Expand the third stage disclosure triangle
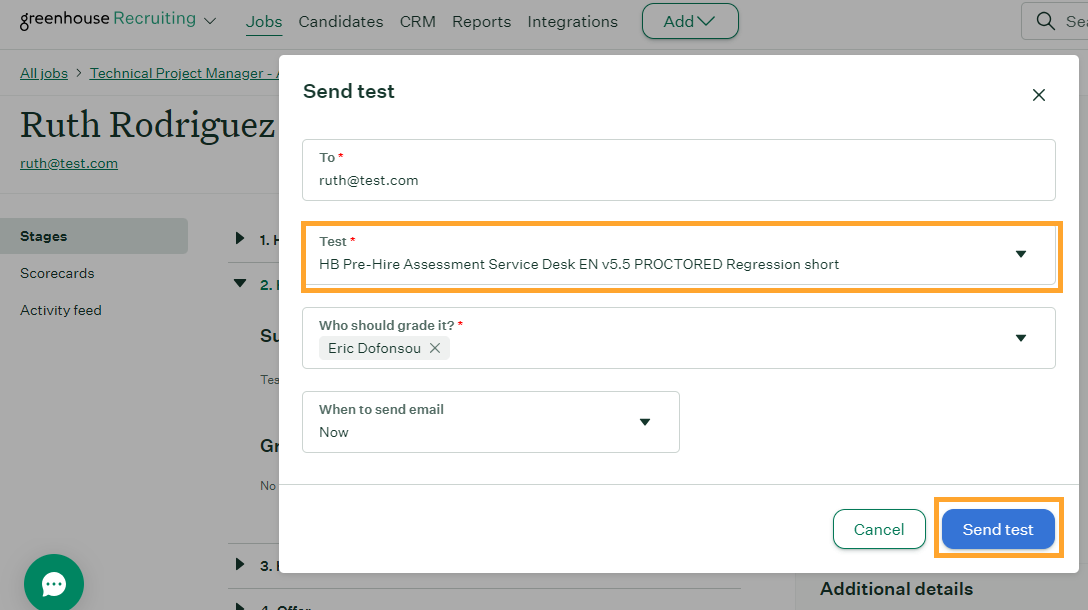This screenshot has width=1088, height=610. (x=240, y=564)
